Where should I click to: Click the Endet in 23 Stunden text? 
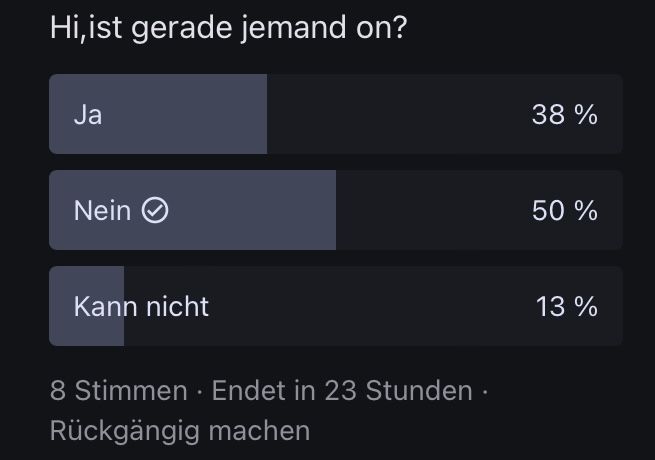[342, 390]
